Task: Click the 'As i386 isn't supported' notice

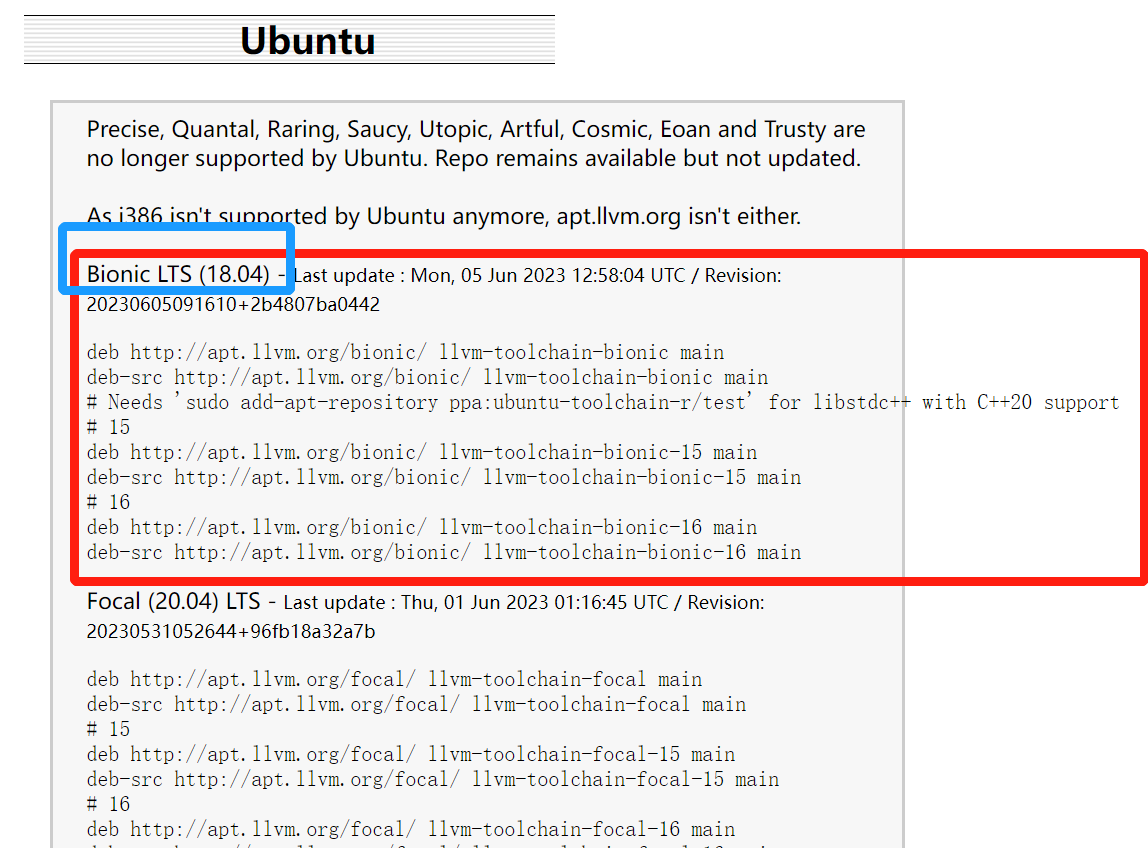Action: click(444, 216)
